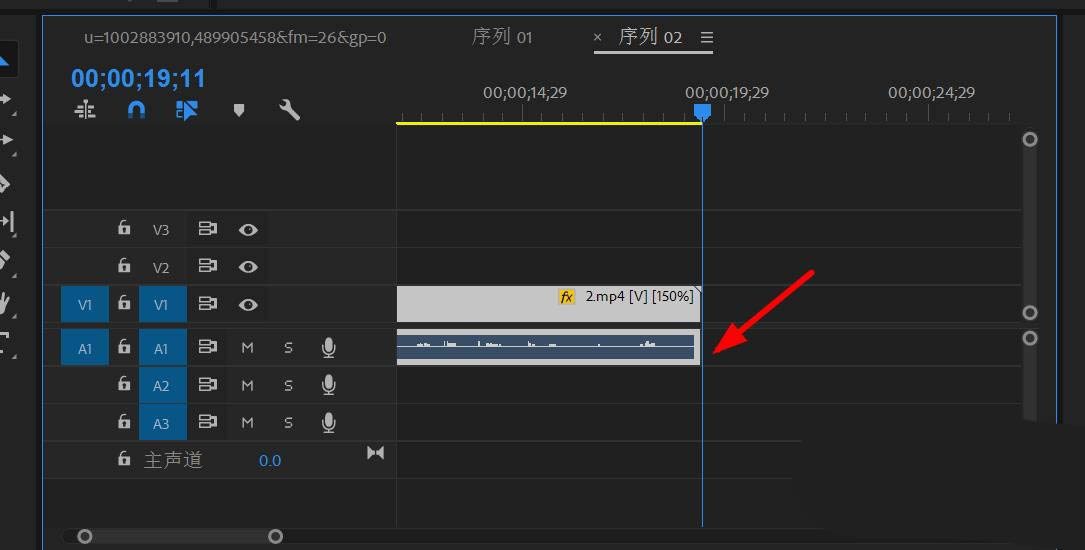
Task: Toggle V1 source patching button
Action: click(x=84, y=304)
